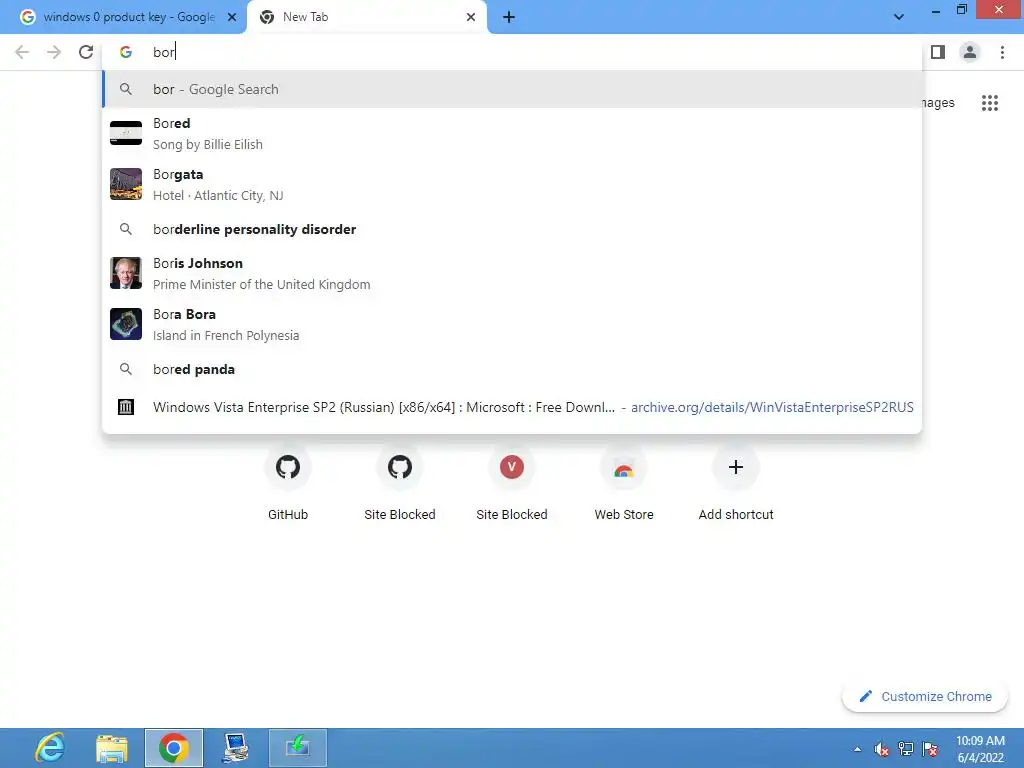
Task: Open the tab search chevron dropdown
Action: tap(899, 17)
